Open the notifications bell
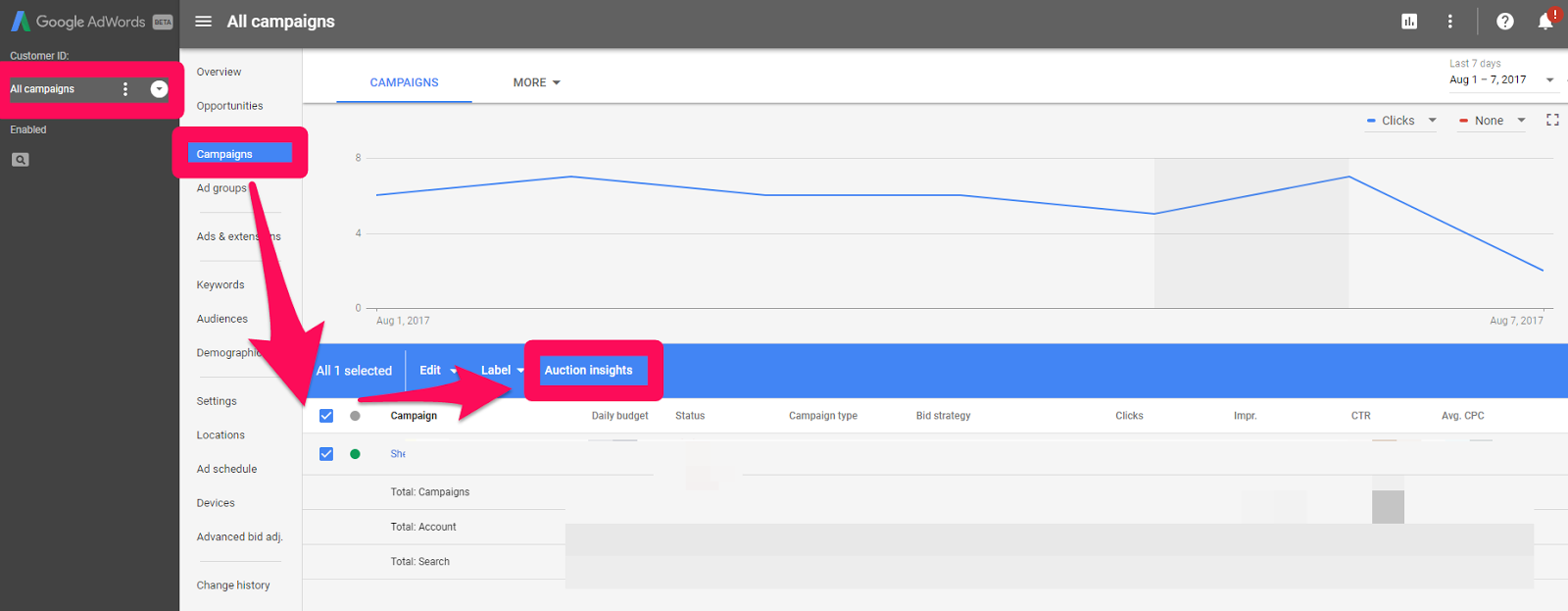This screenshot has width=1568, height=611. tap(1546, 21)
